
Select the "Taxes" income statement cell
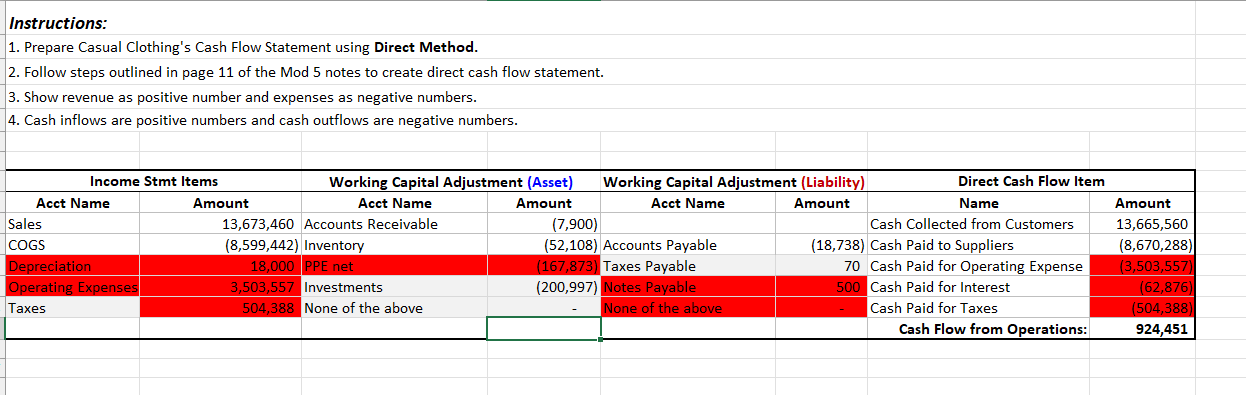pos(72,308)
